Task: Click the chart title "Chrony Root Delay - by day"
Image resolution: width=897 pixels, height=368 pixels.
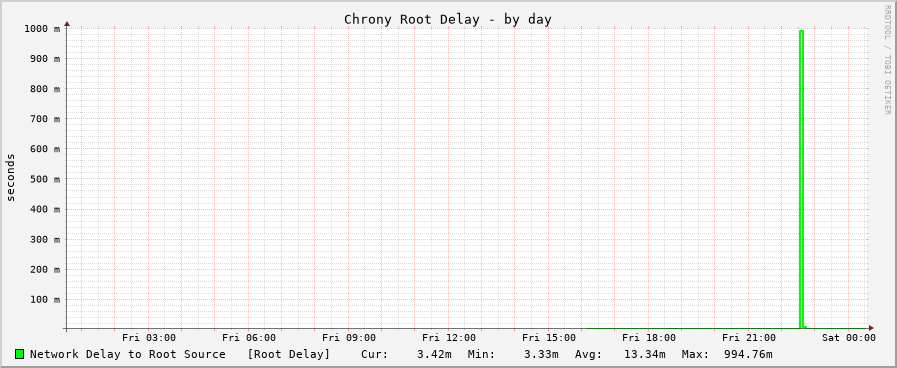Action: 447,19
